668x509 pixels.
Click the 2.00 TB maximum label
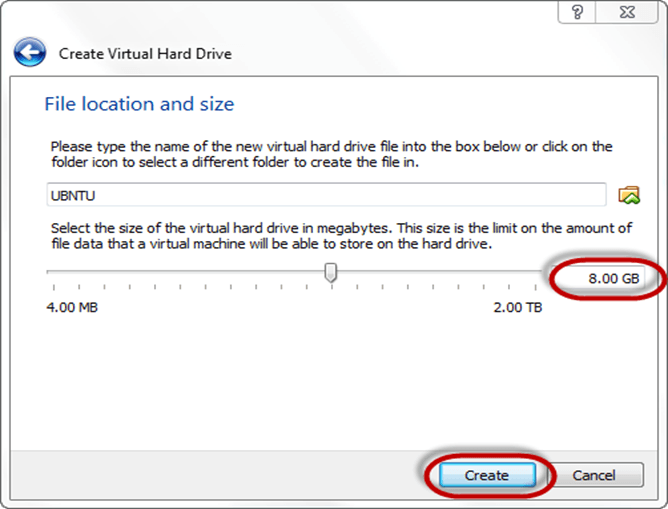(x=518, y=308)
